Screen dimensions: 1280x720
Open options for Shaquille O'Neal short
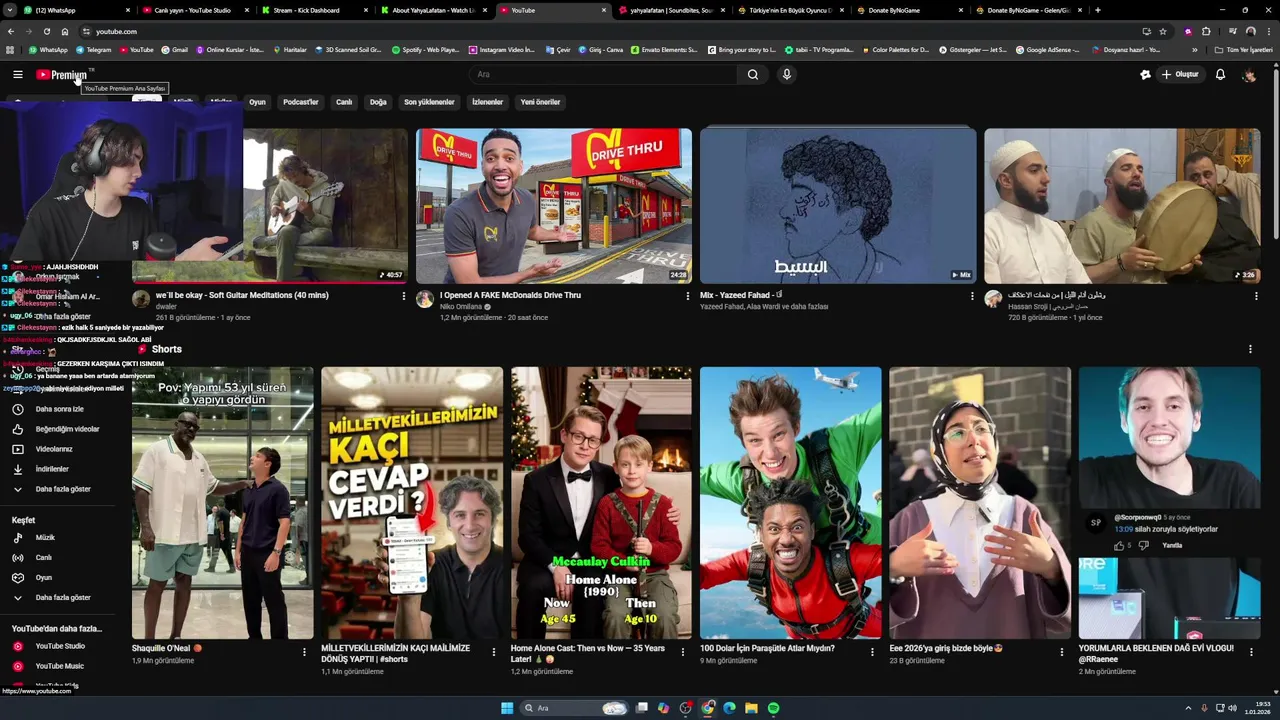click(x=304, y=652)
